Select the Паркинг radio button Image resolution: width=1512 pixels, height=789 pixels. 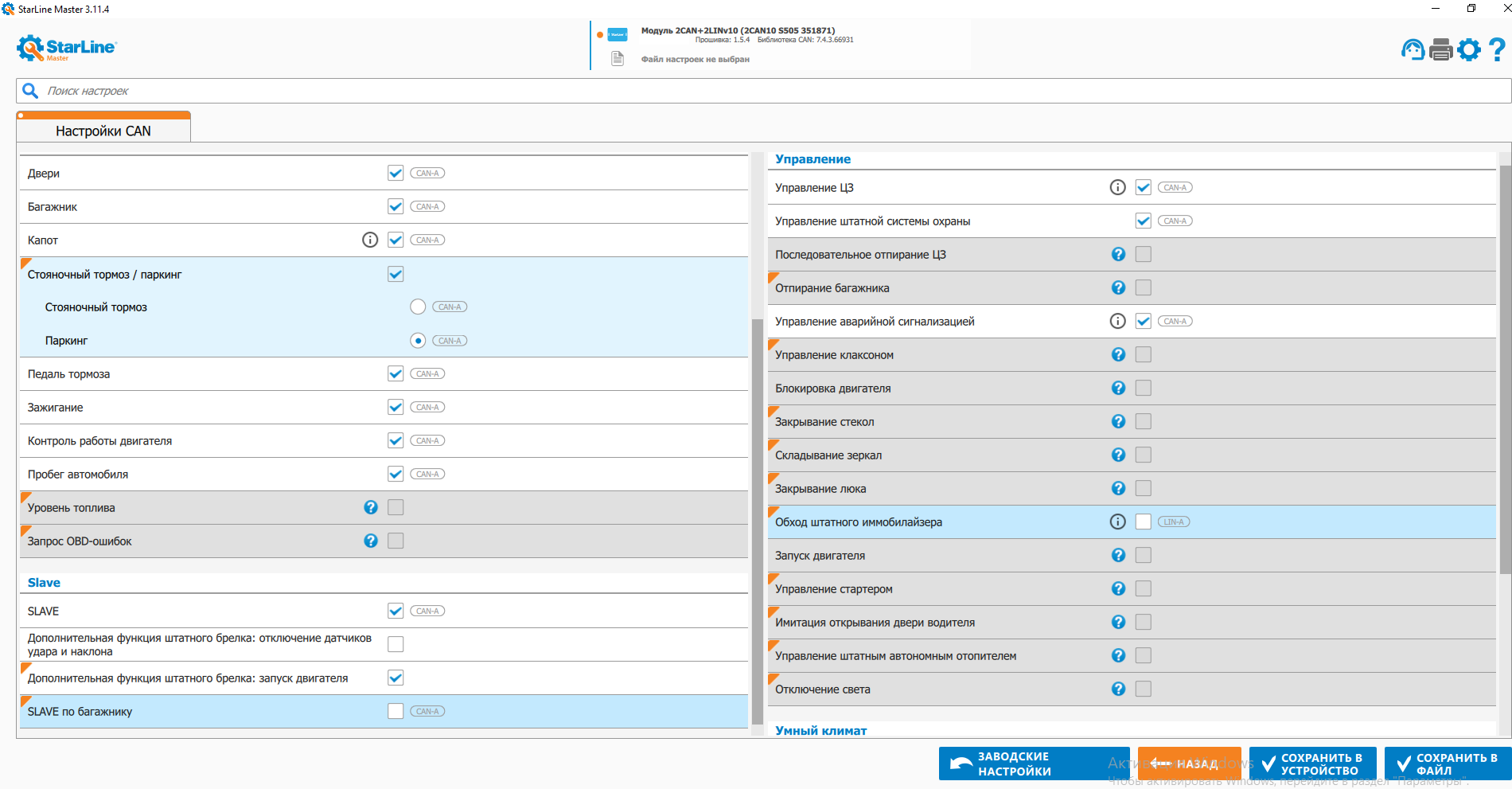tap(418, 341)
